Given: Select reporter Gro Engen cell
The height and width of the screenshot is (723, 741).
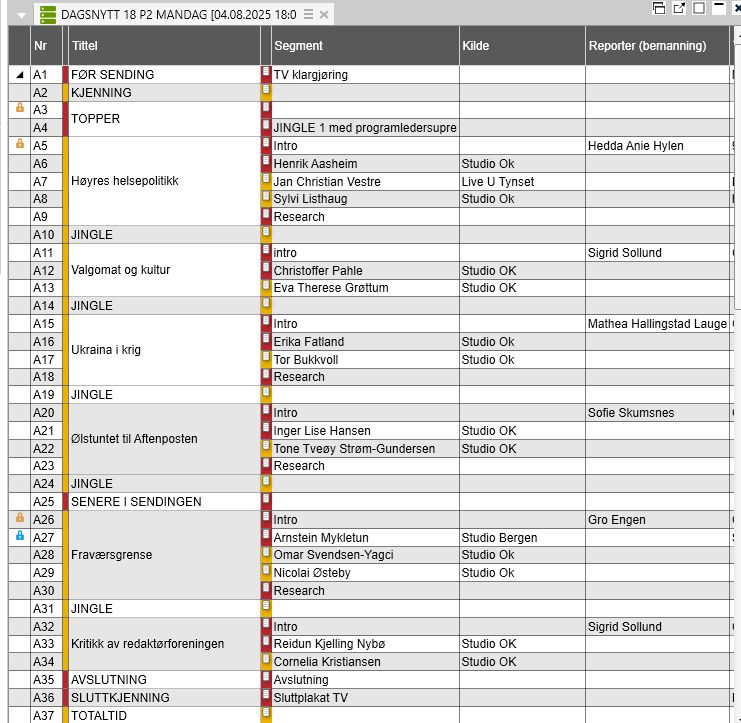Looking at the screenshot, I should coord(657,520).
